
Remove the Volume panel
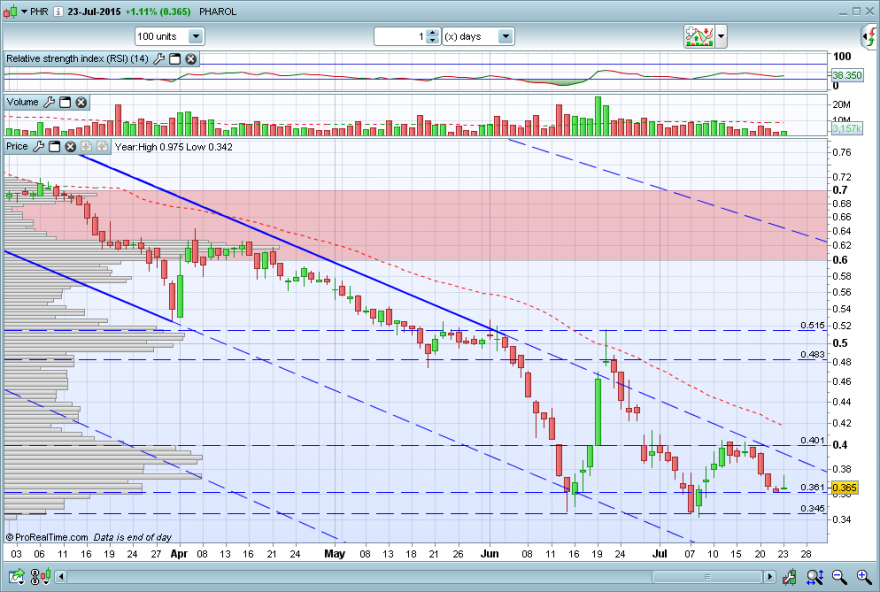pos(81,102)
